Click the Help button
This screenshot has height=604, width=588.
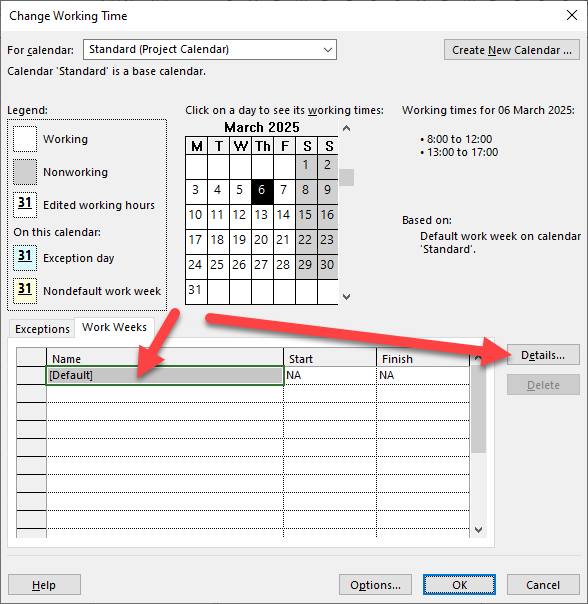[x=44, y=585]
